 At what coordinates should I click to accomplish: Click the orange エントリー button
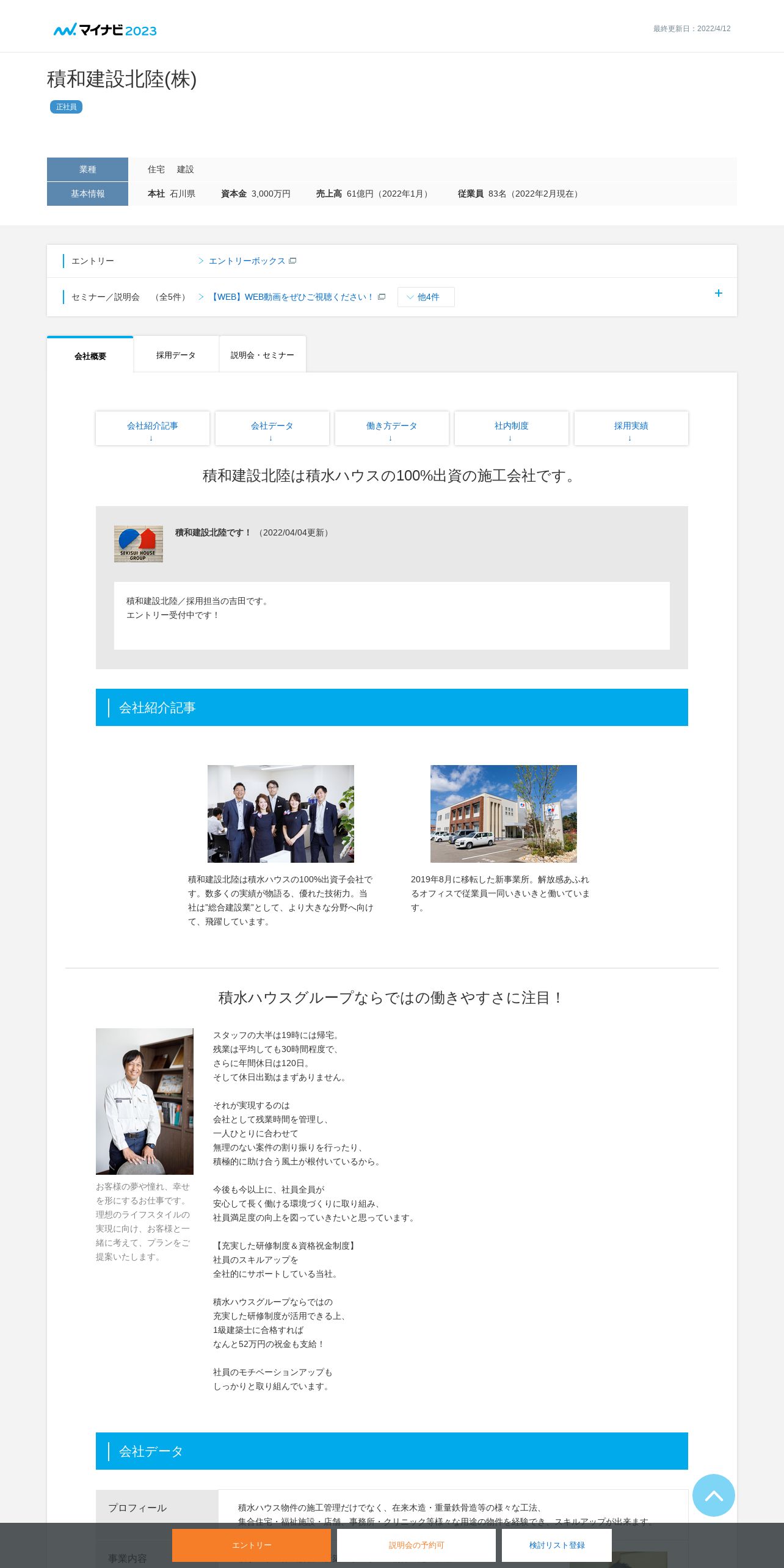pos(252,1545)
